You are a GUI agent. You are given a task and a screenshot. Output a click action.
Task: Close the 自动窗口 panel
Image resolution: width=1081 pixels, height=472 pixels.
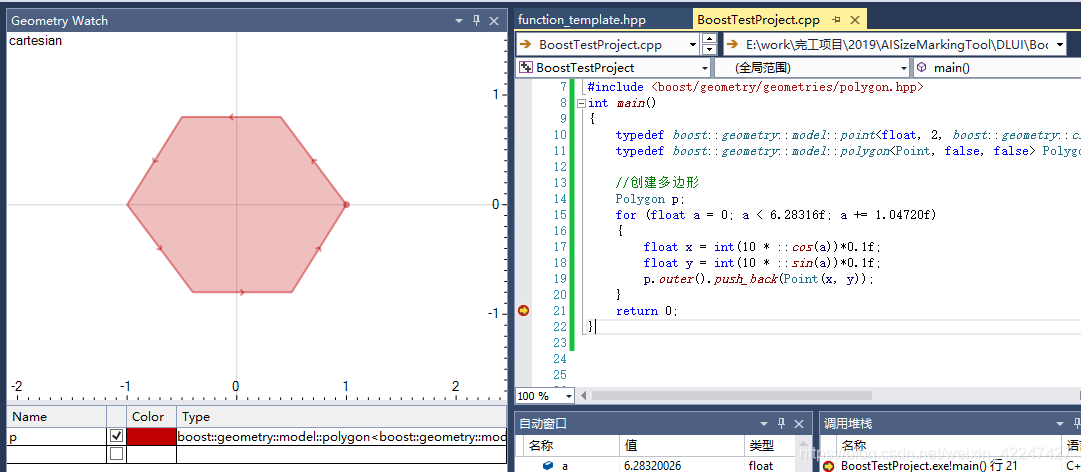[x=798, y=424]
